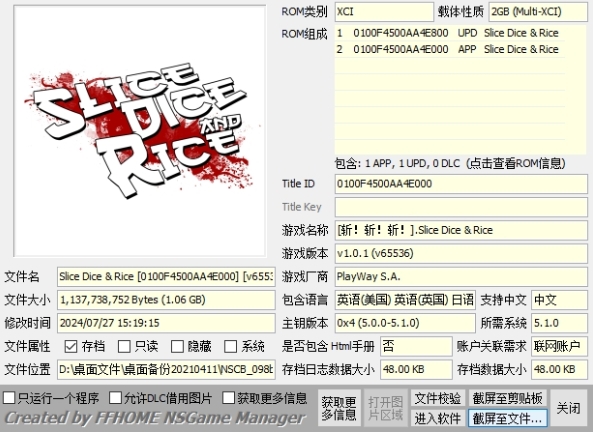Run 文件校验 file verification
Image resolution: width=593 pixels, height=432 pixels.
(x=438, y=398)
